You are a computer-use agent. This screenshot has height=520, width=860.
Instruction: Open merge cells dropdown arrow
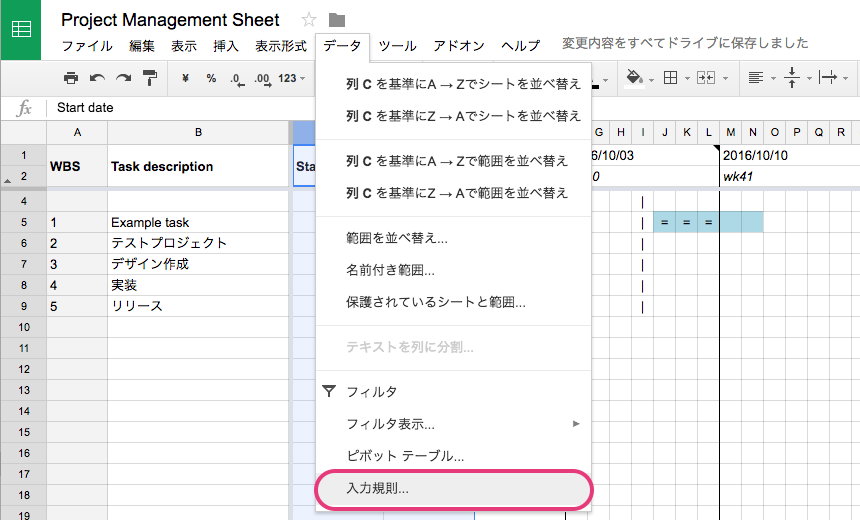pos(725,79)
